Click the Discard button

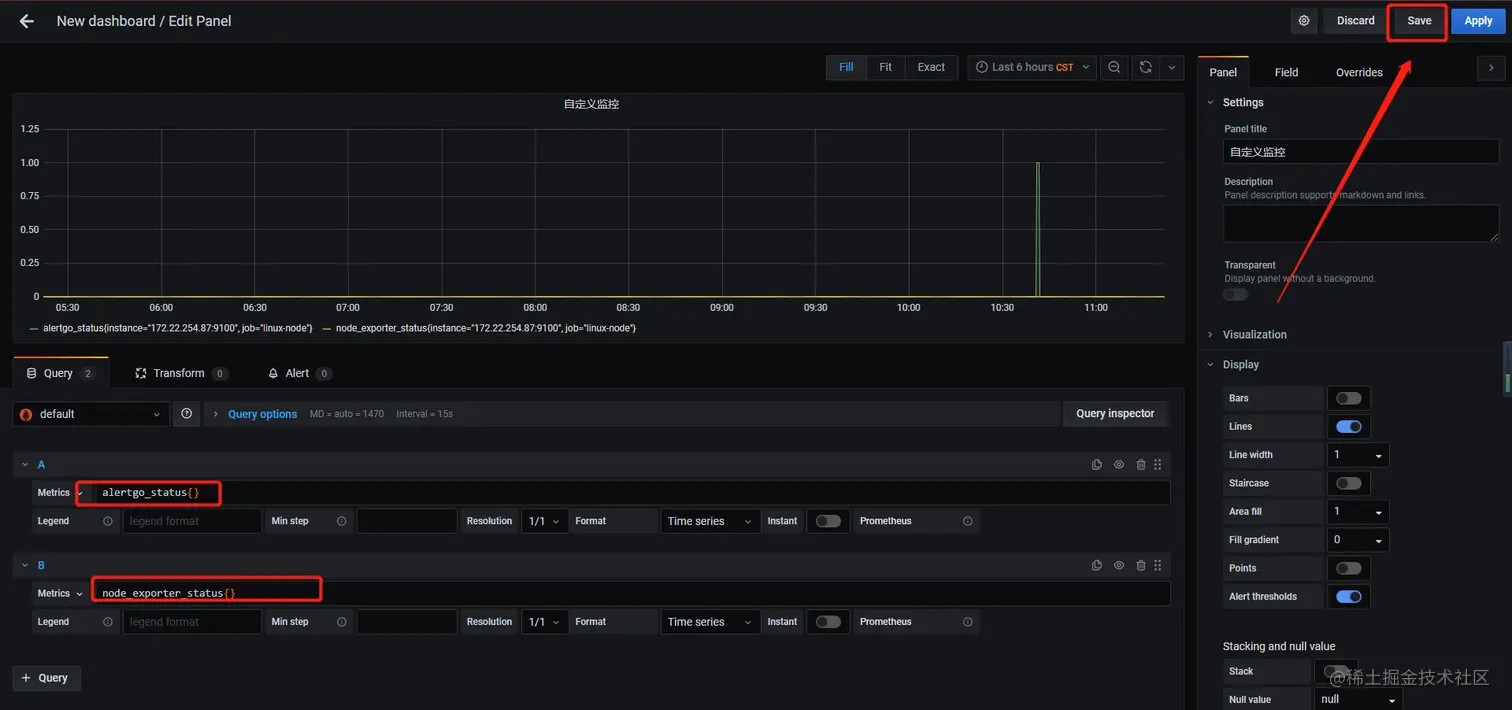(x=1355, y=20)
